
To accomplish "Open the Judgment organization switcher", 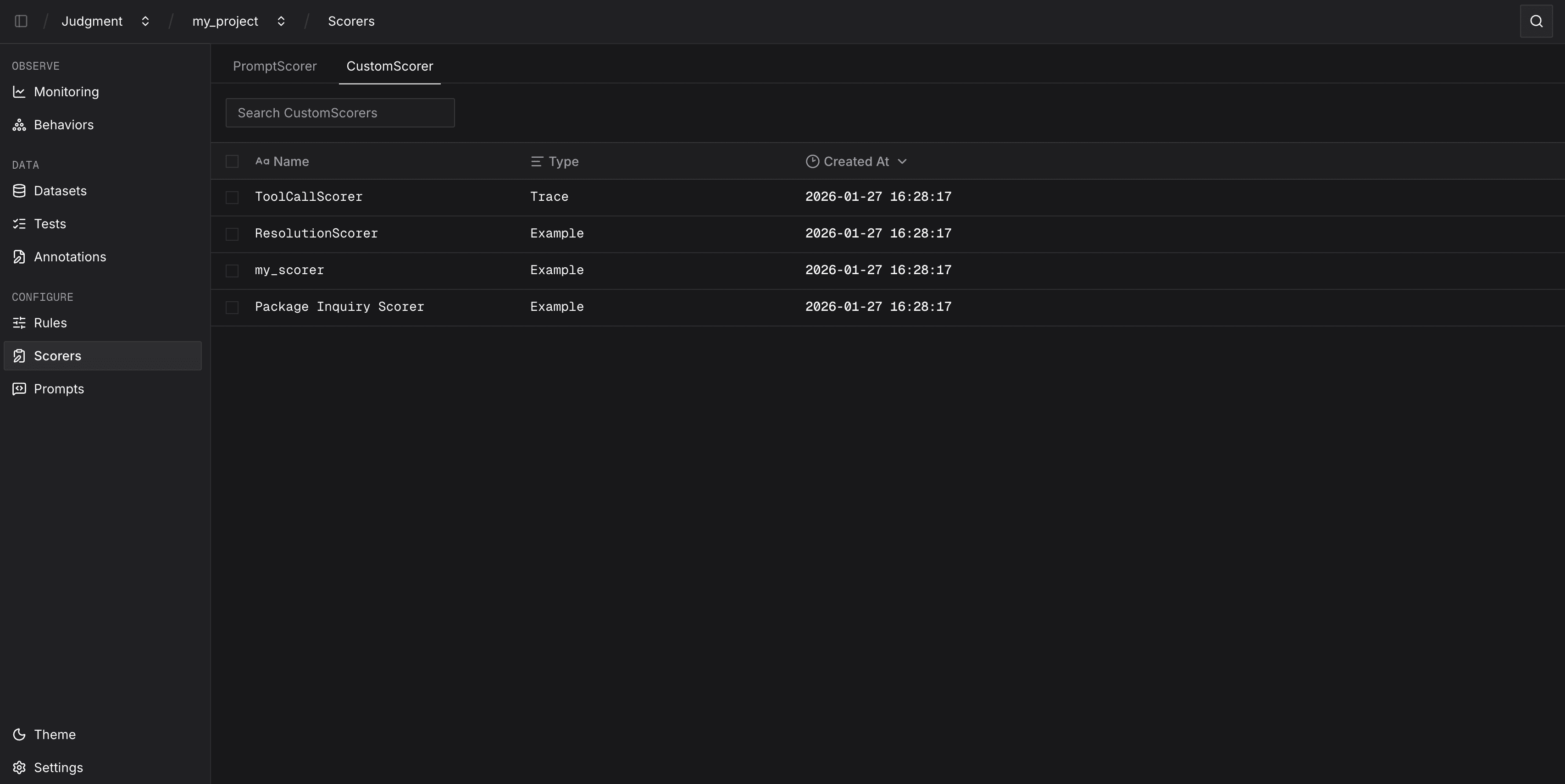I will click(x=145, y=21).
